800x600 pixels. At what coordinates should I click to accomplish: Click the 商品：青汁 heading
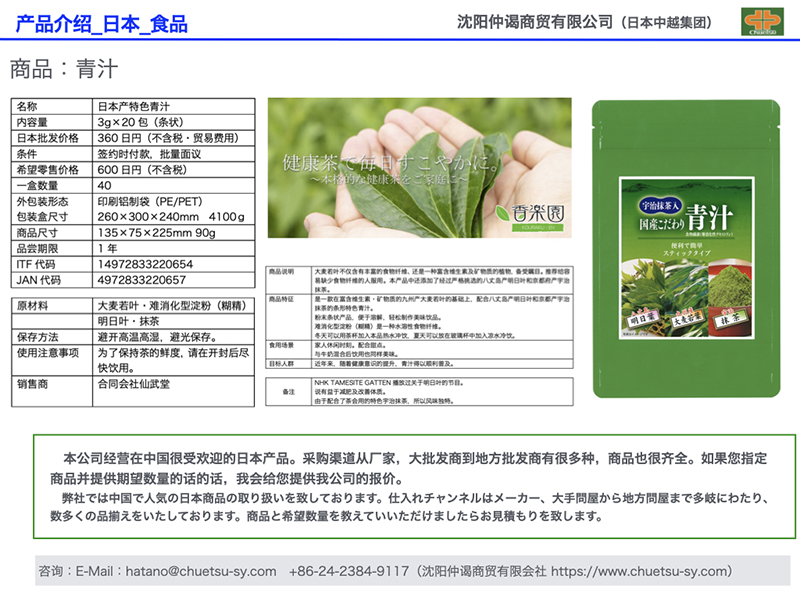[x=62, y=70]
